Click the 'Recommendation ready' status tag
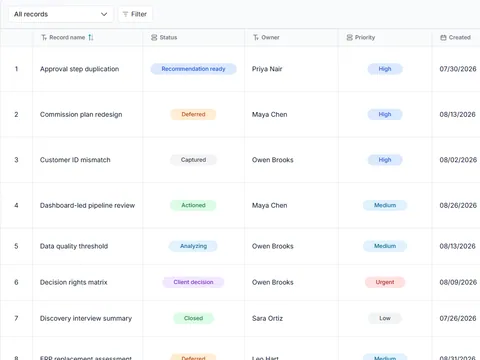Image resolution: width=480 pixels, height=360 pixels. [193, 69]
